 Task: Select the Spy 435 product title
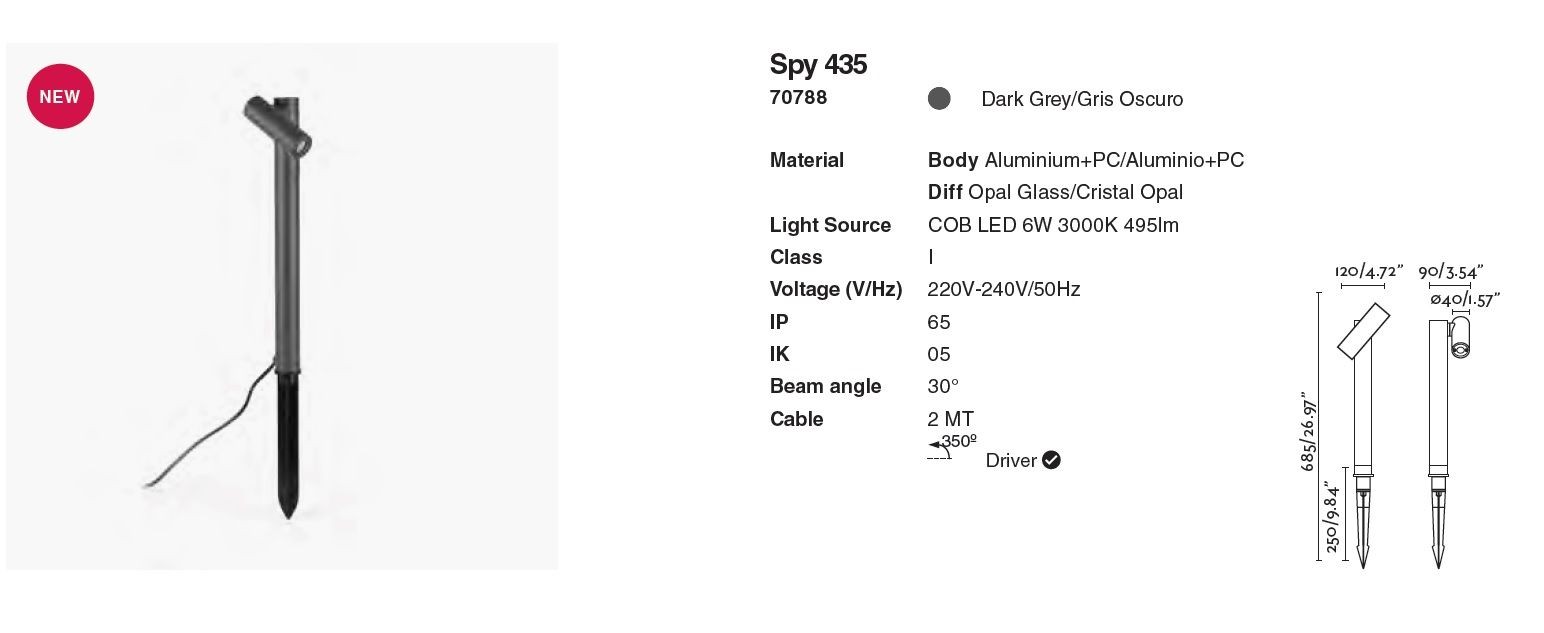tap(818, 65)
